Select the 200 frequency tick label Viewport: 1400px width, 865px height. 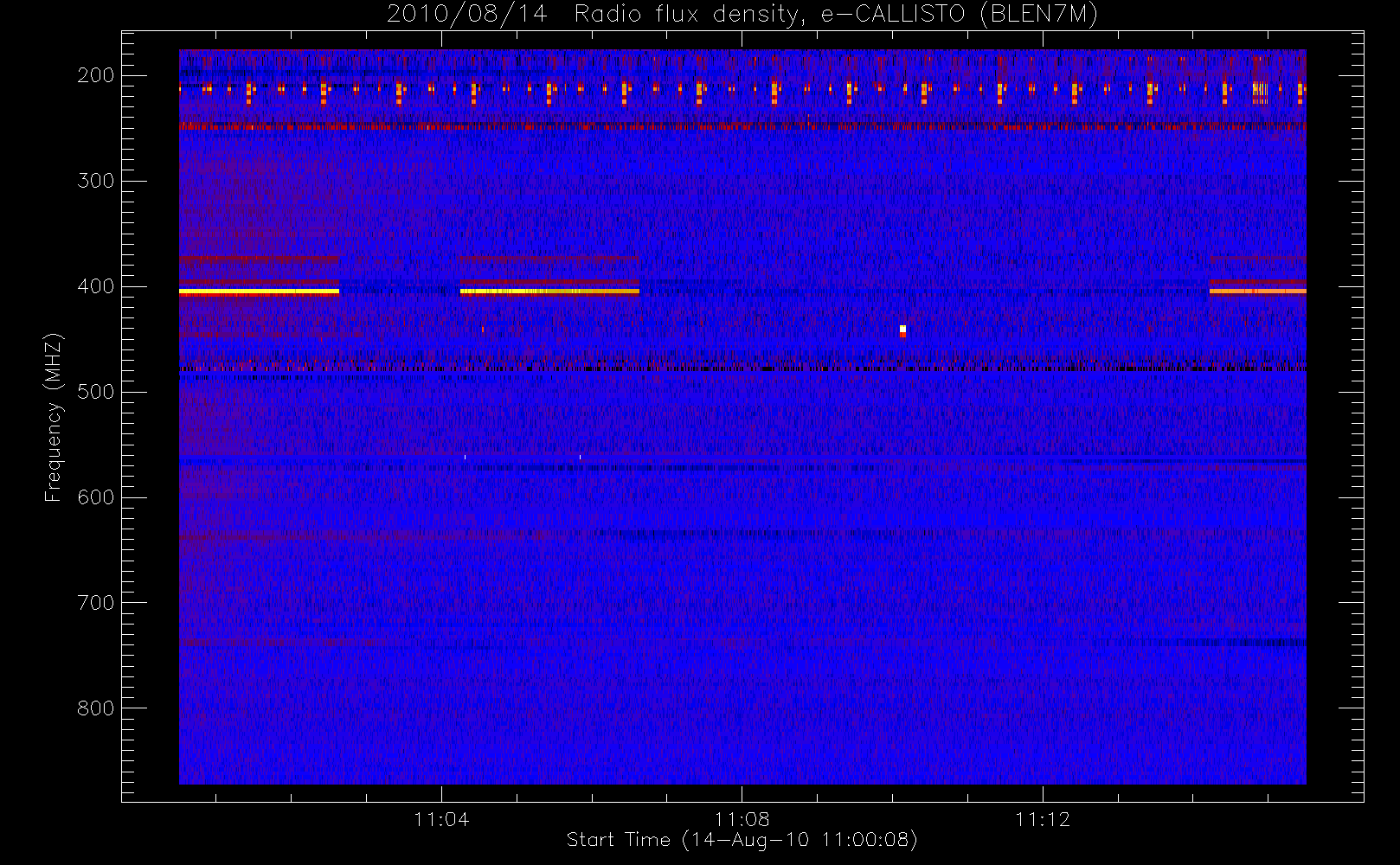coord(95,75)
